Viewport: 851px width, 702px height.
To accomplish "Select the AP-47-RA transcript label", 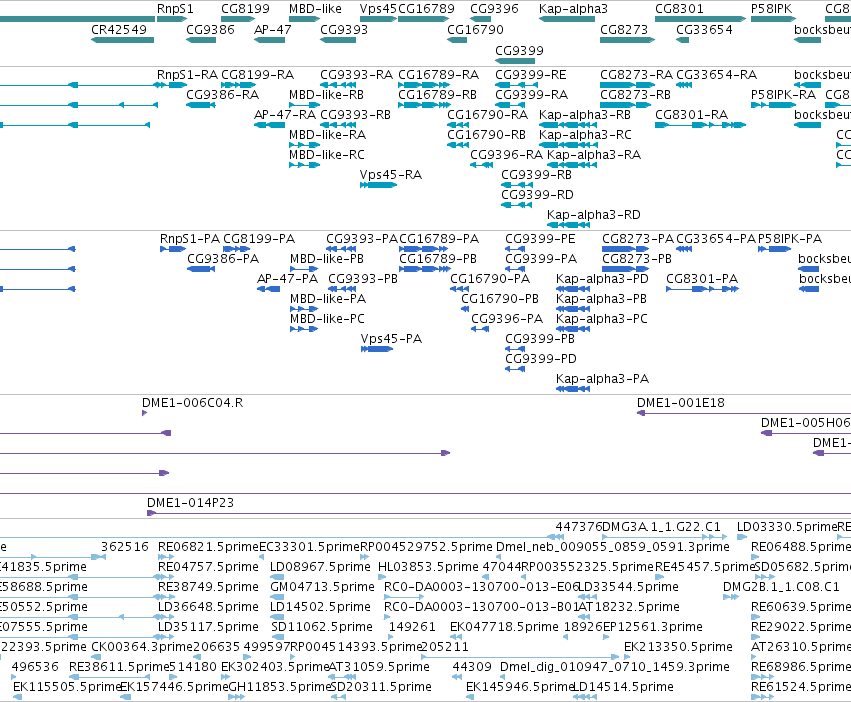I will click(285, 115).
